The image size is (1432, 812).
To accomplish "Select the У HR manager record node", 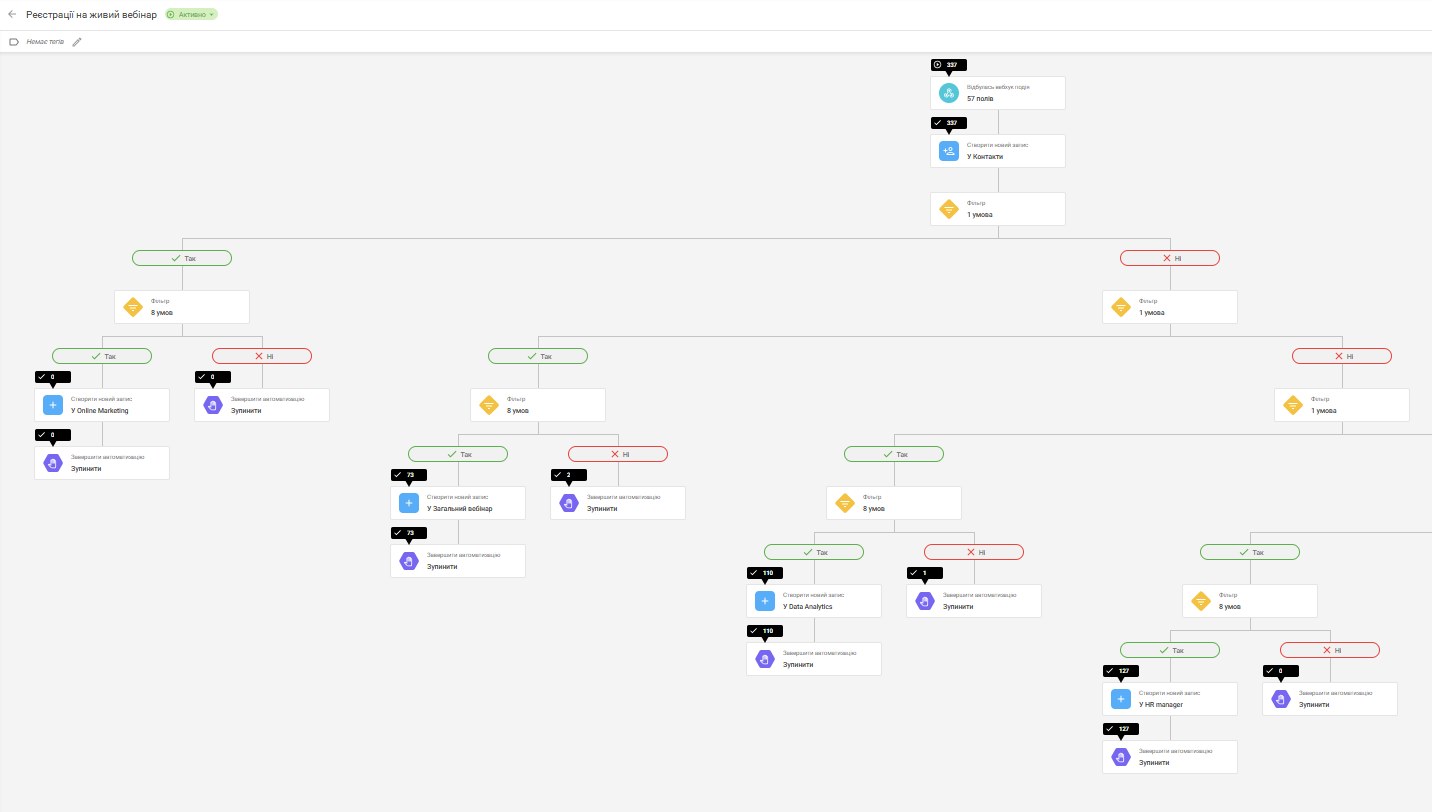I will pos(1170,699).
